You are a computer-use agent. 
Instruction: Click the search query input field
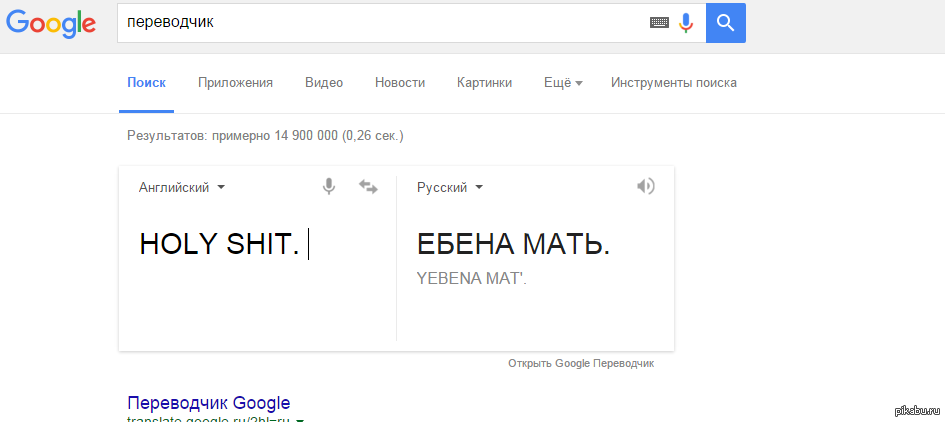pos(380,22)
